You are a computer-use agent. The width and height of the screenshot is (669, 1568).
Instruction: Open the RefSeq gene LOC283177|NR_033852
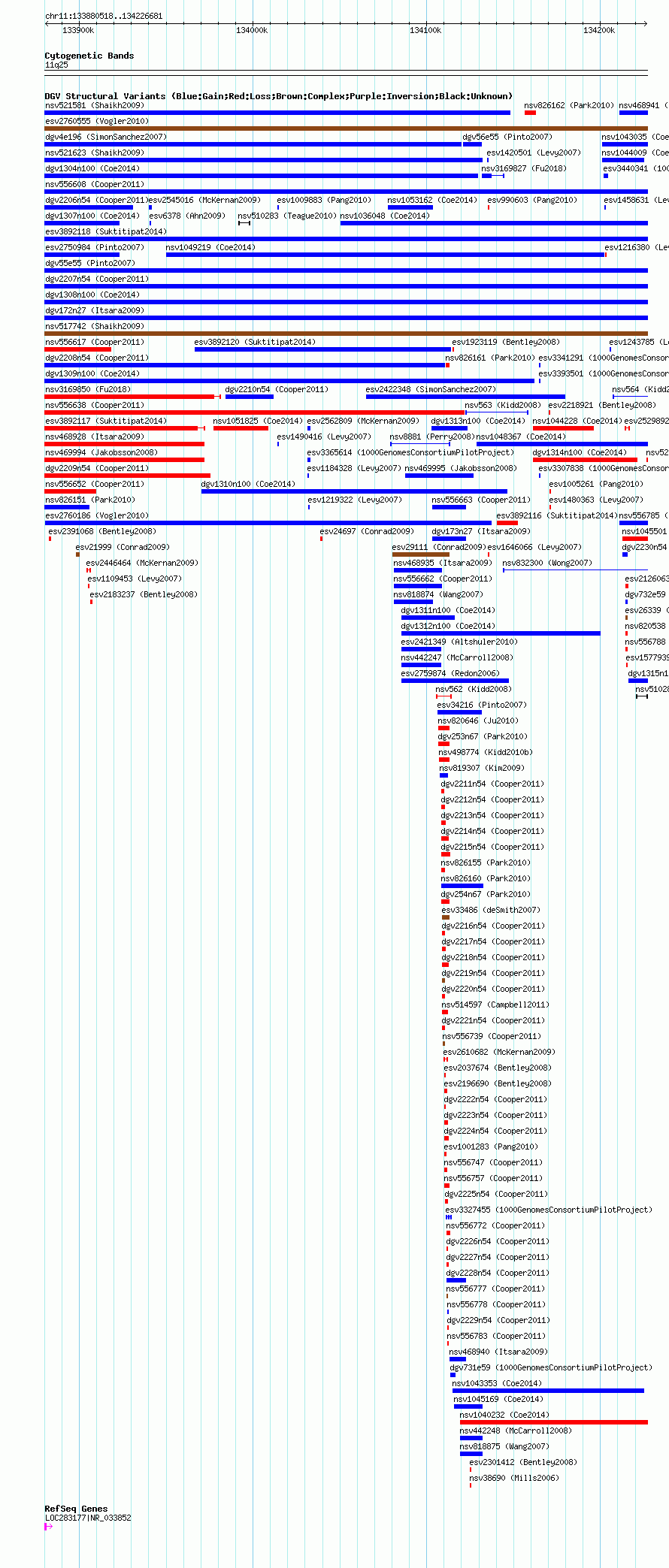click(88, 1518)
